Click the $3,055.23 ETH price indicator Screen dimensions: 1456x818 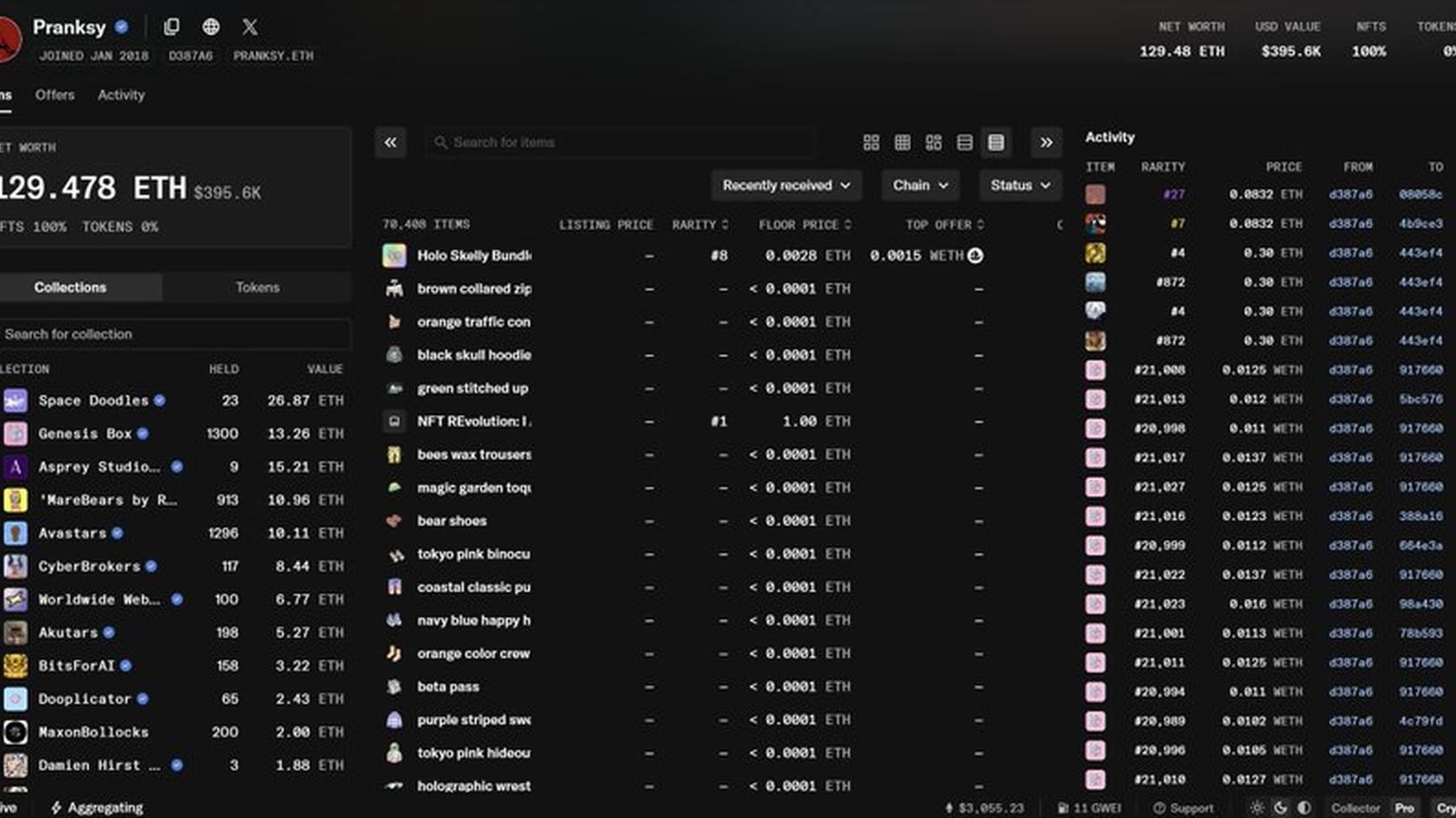point(984,808)
